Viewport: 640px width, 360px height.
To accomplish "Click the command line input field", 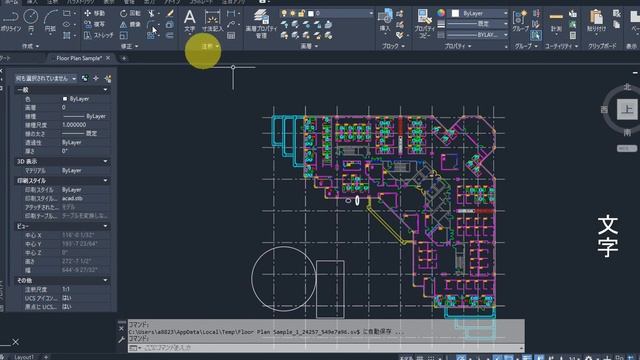I will tap(326, 348).
